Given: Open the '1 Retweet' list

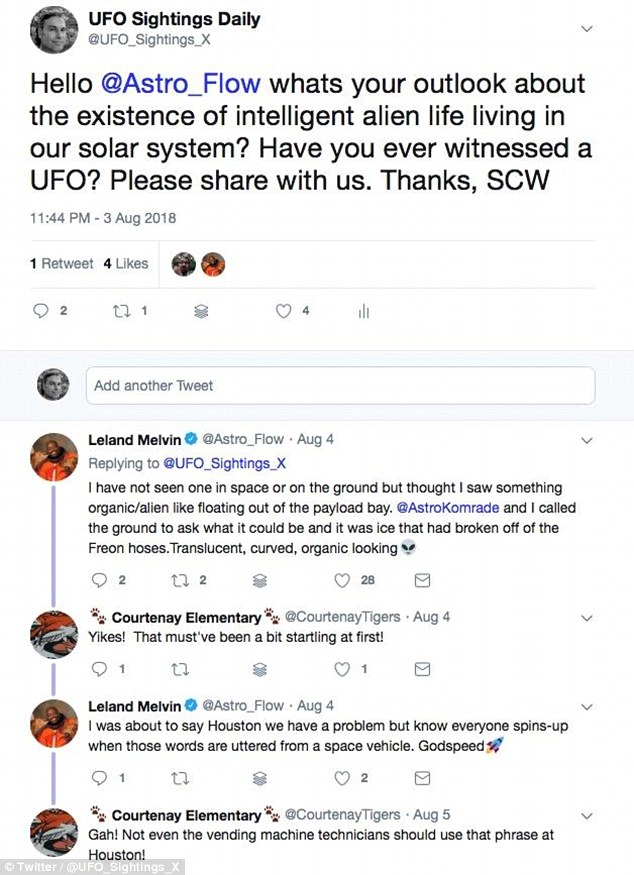Looking at the screenshot, I should point(61,264).
